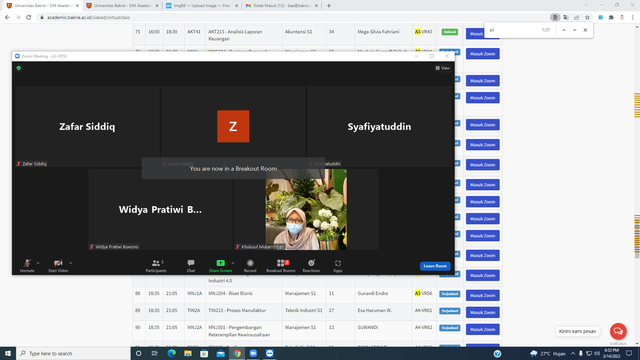Open the Zoom app icon on the taskbar

point(253,353)
